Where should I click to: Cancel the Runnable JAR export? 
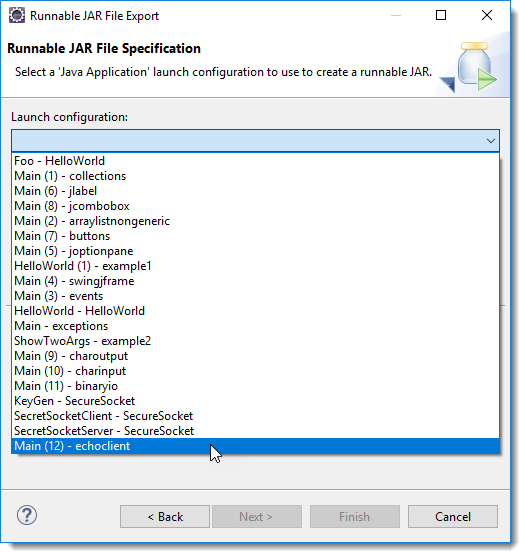click(453, 516)
